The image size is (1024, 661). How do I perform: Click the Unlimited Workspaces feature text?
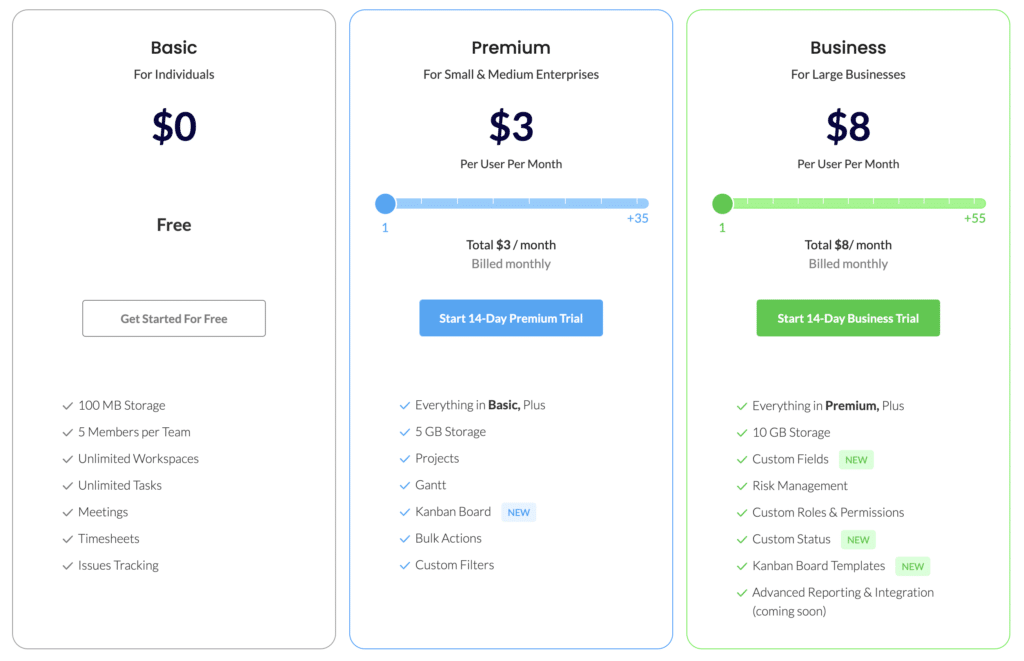pyautogui.click(x=138, y=459)
